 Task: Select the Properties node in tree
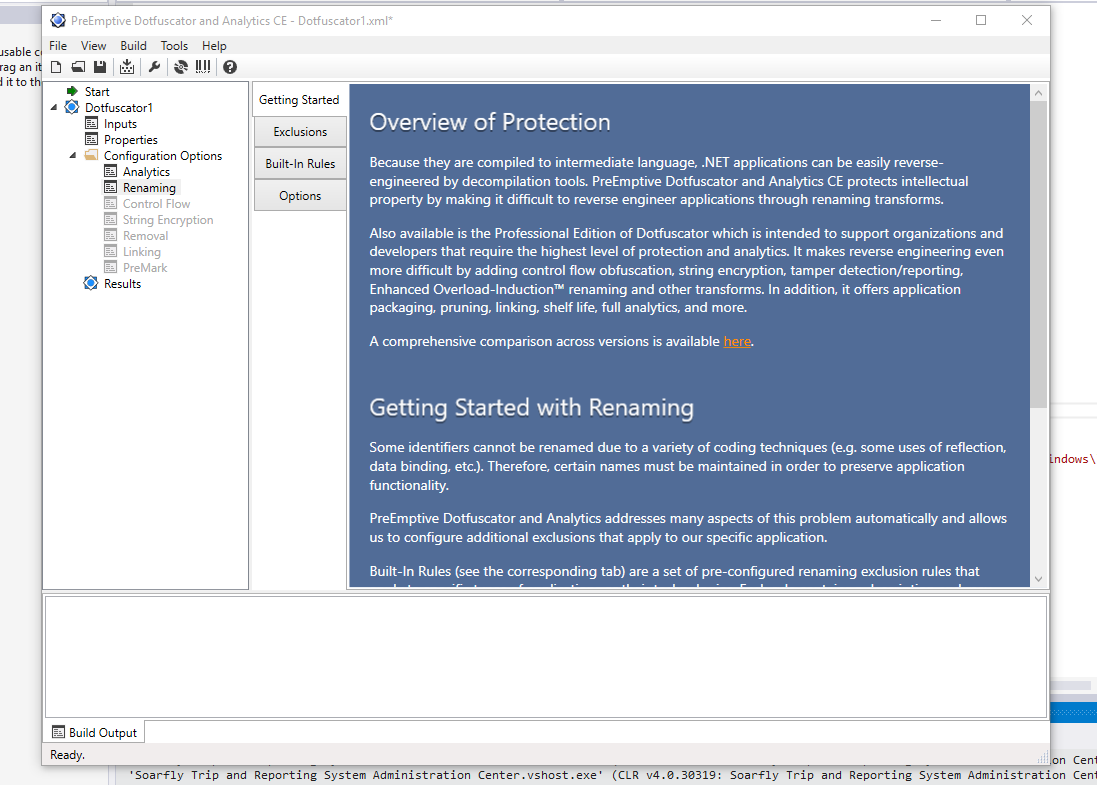(131, 140)
